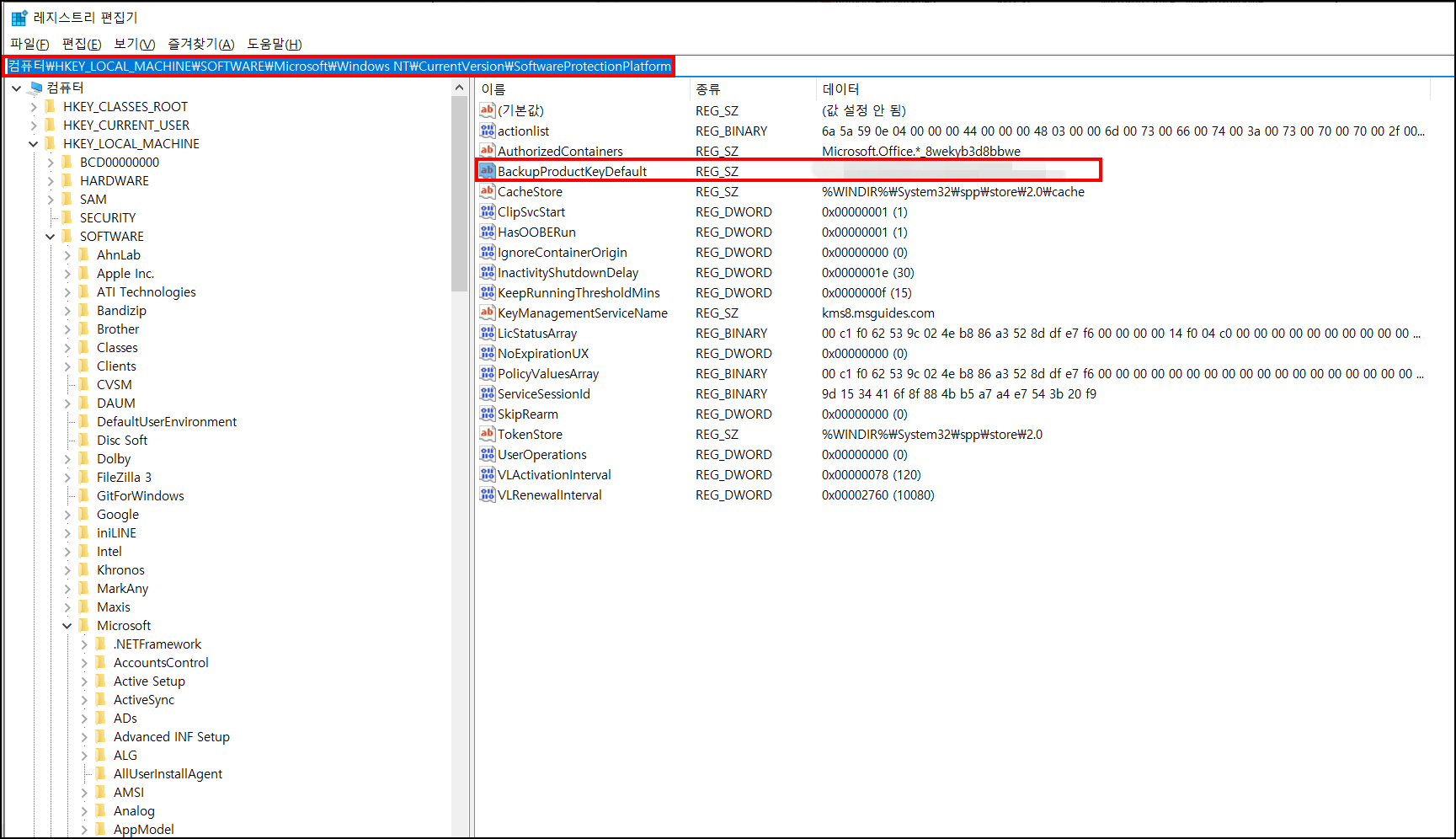Expand the HARDWARE key
The height and width of the screenshot is (839, 1456).
[x=50, y=180]
